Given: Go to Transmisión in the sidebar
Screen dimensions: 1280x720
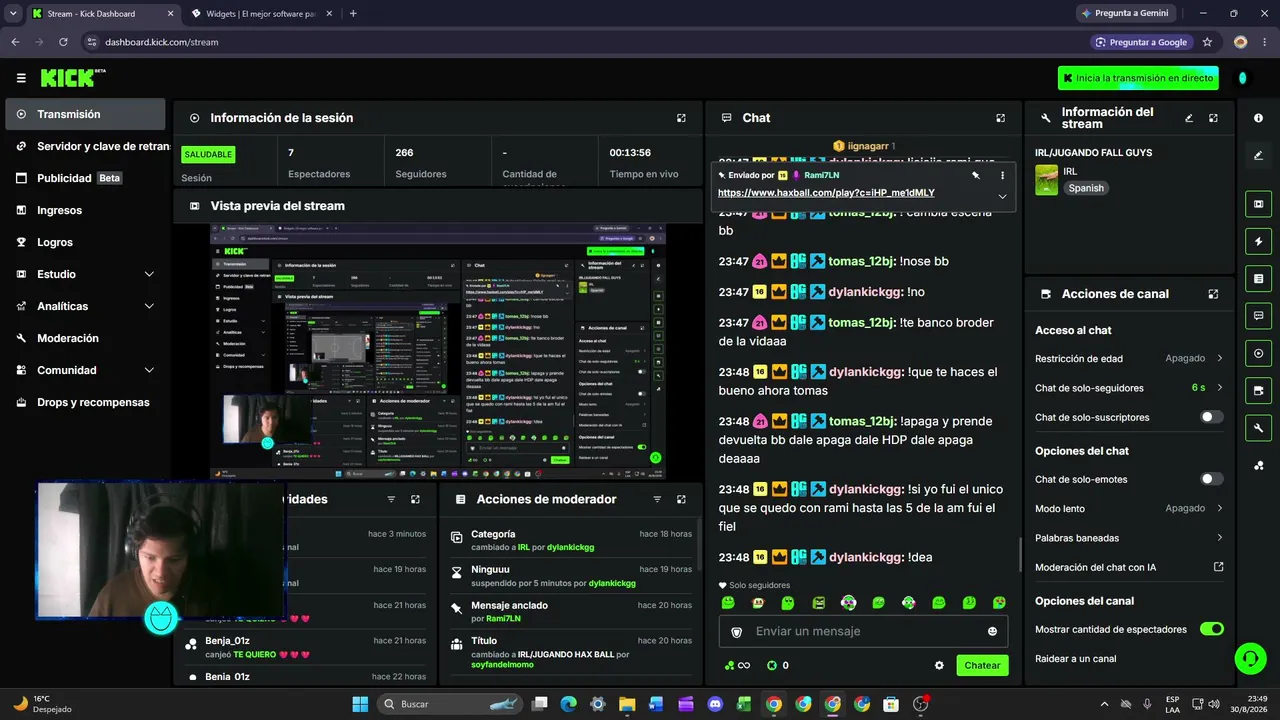Looking at the screenshot, I should pos(85,114).
